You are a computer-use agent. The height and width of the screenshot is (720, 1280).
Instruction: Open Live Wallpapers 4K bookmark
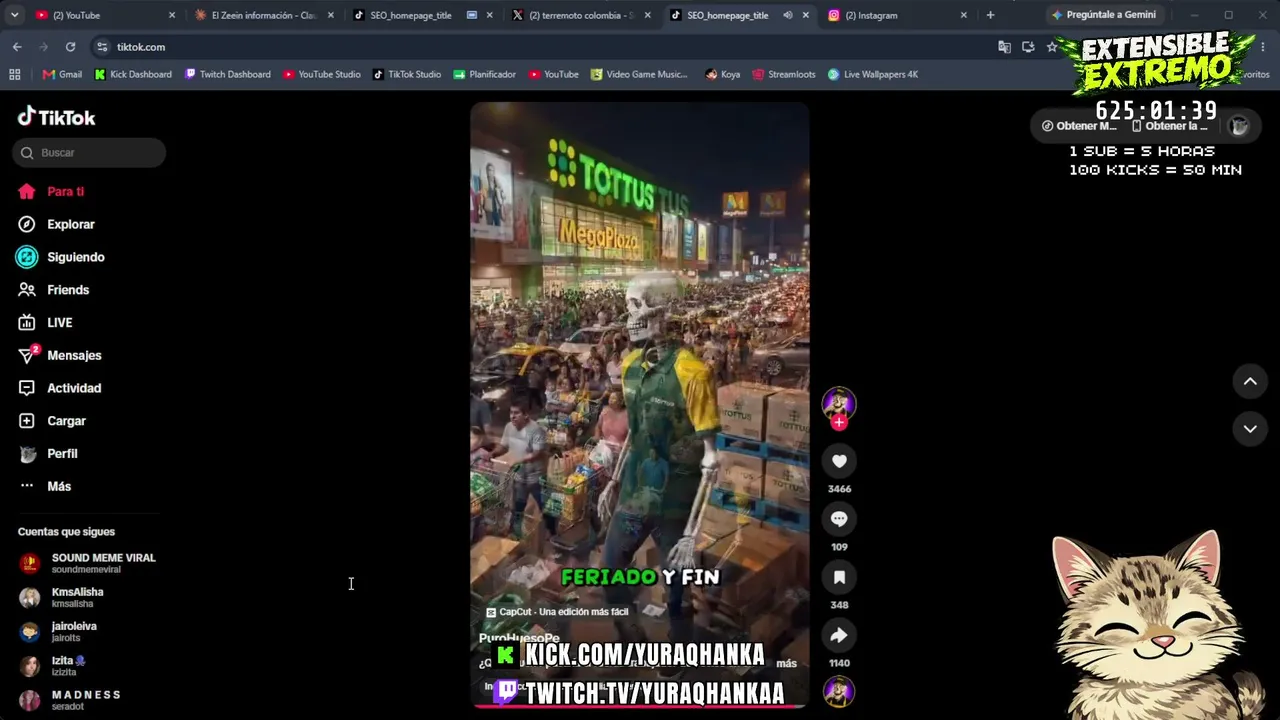873,74
